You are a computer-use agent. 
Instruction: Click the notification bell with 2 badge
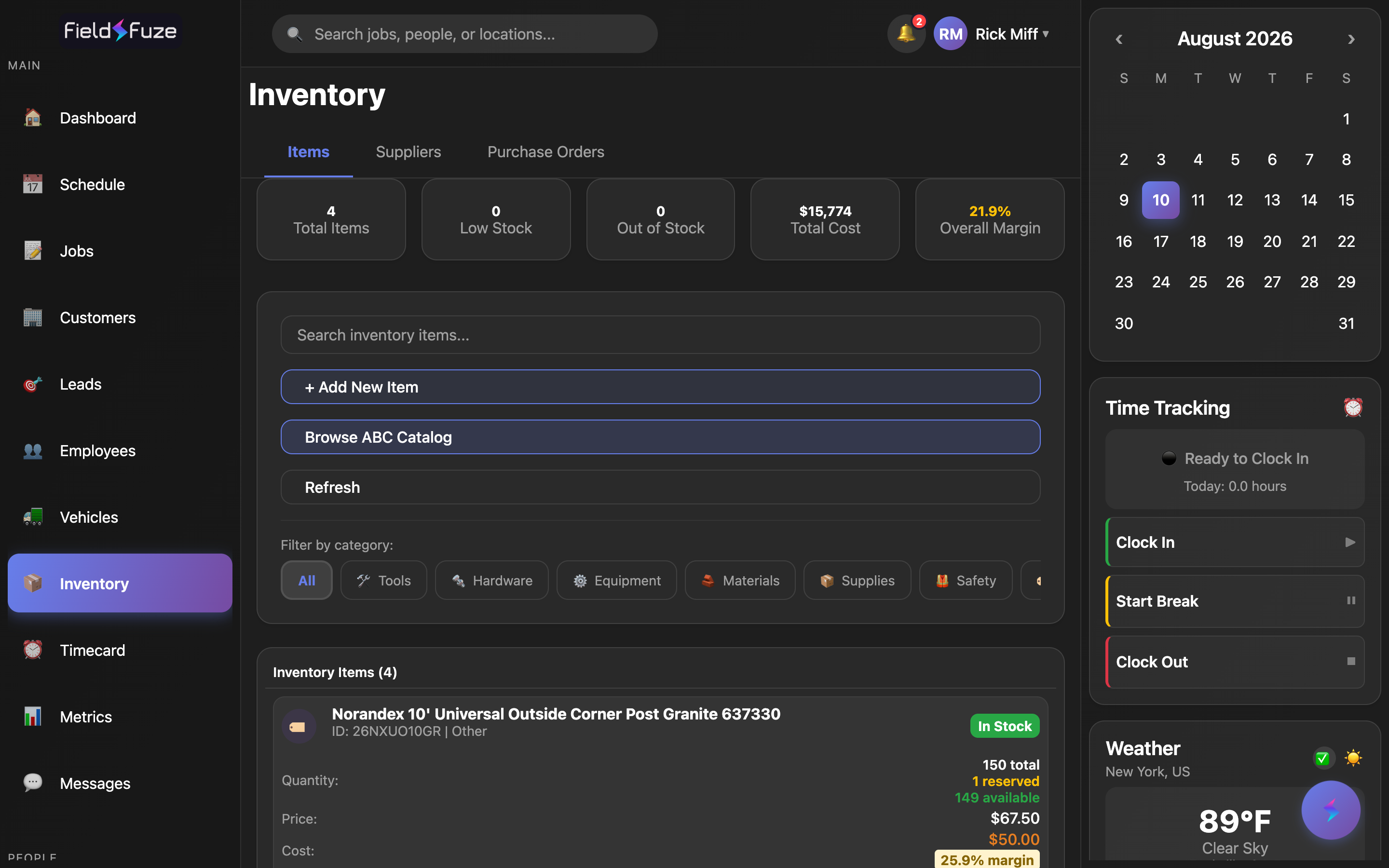tap(906, 34)
